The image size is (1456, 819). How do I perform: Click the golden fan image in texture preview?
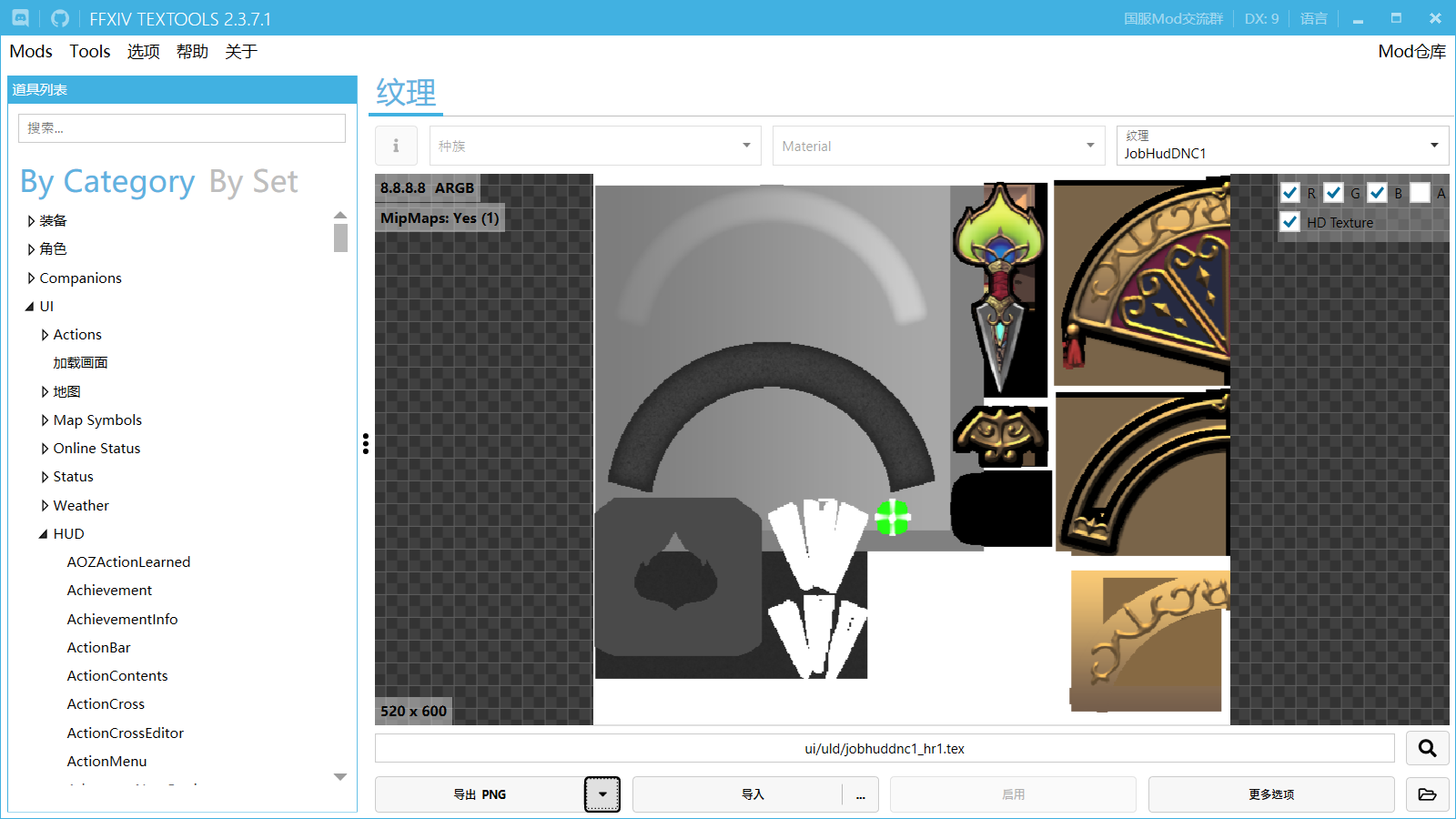pos(1143,283)
